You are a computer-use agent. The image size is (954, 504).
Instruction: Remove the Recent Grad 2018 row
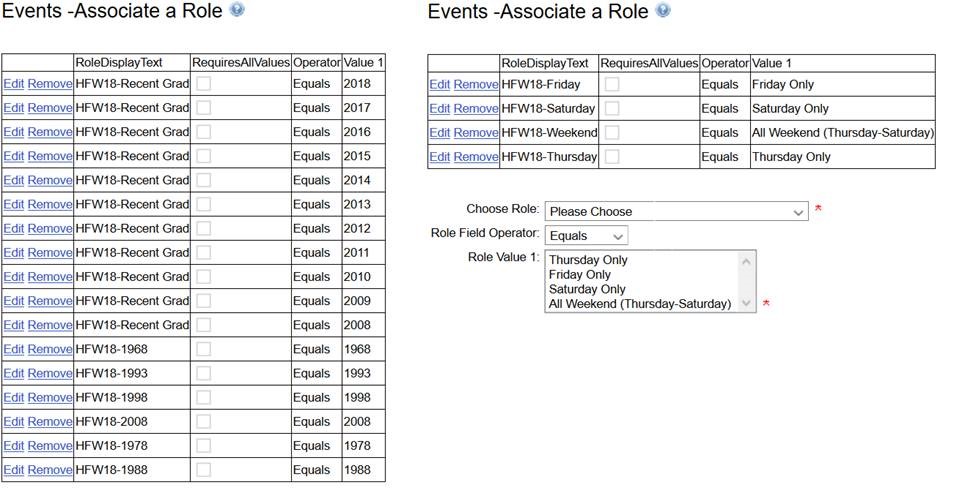click(x=49, y=84)
